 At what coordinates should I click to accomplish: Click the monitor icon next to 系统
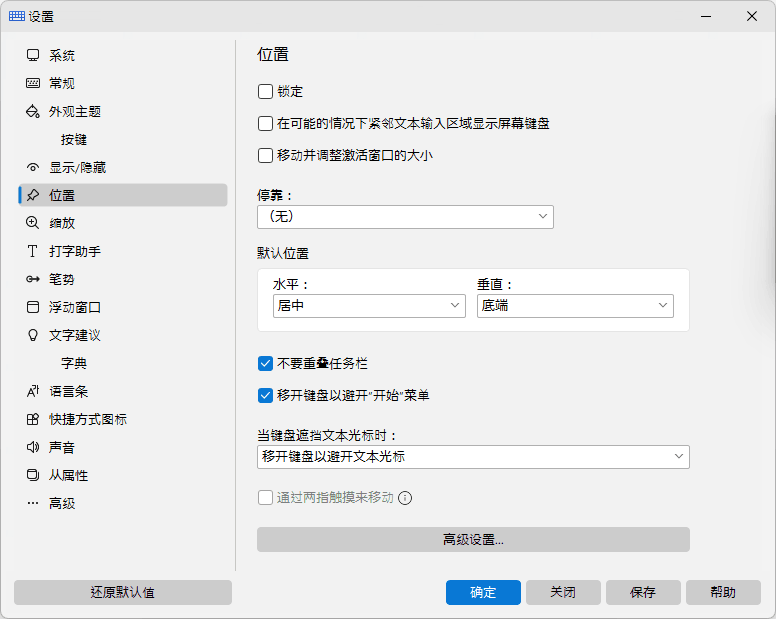33,55
